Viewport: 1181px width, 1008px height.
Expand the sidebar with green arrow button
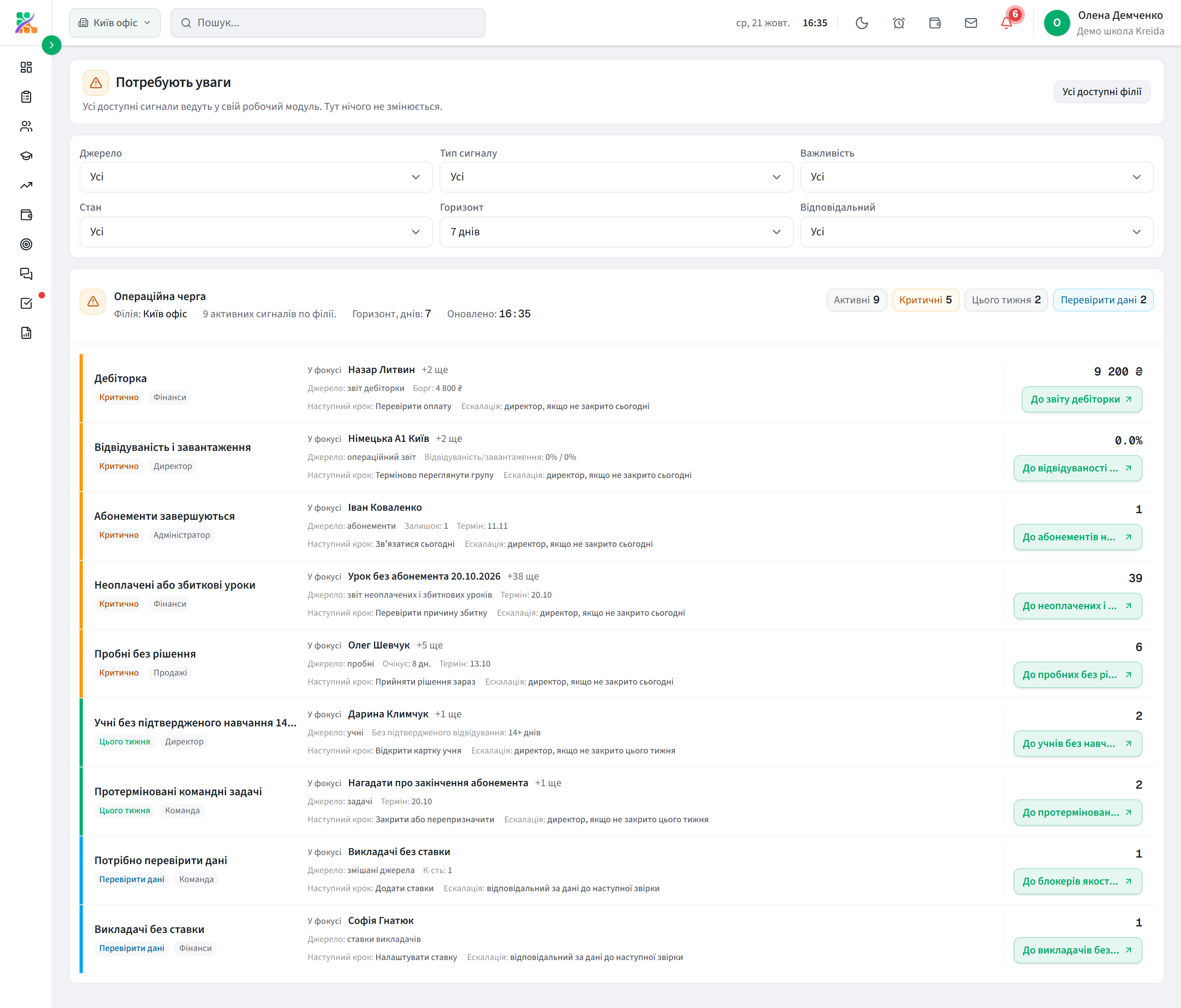[51, 45]
